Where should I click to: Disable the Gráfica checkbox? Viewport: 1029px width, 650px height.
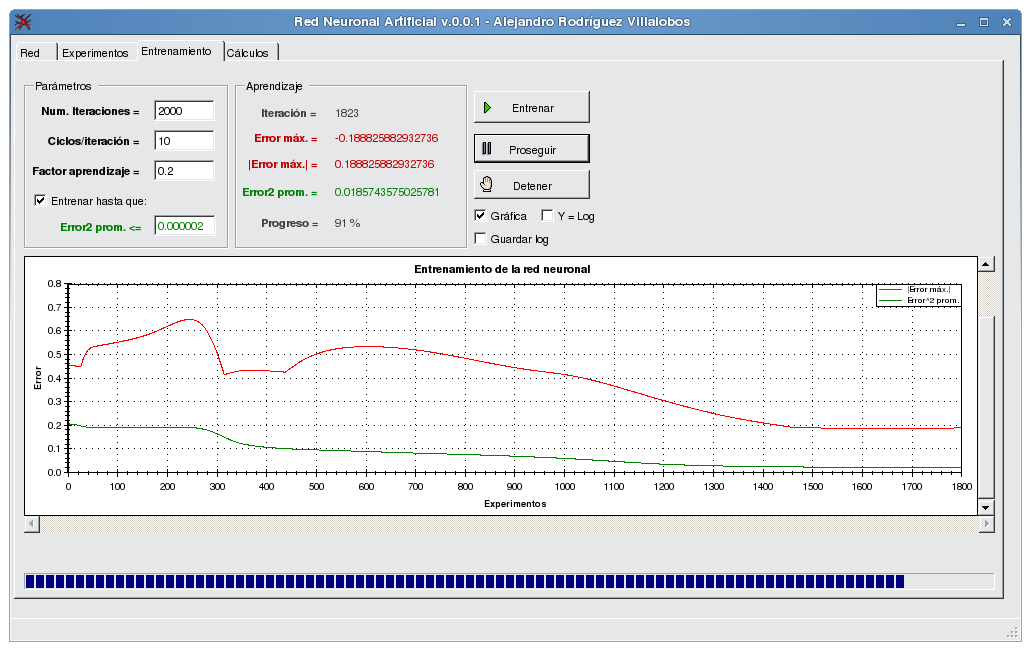coord(480,215)
